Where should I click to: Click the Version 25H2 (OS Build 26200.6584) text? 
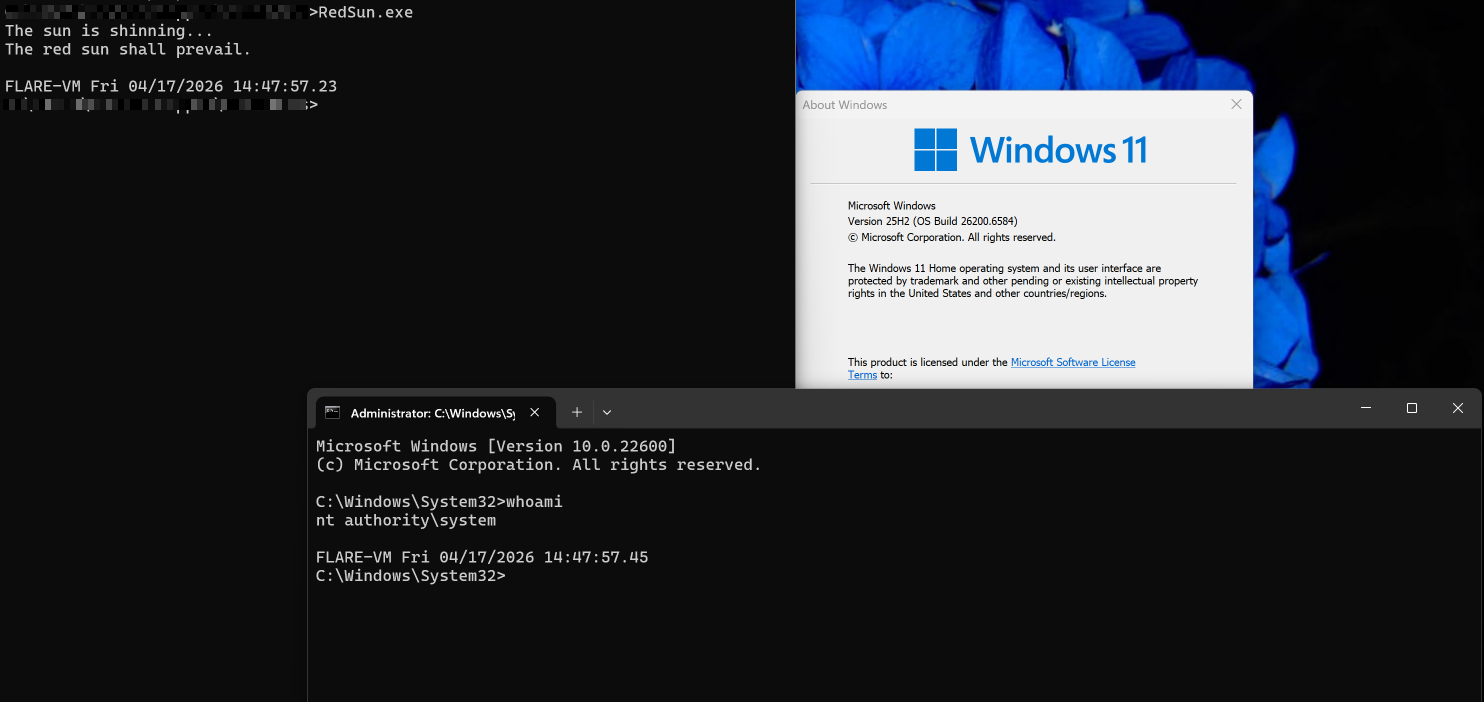coord(933,221)
